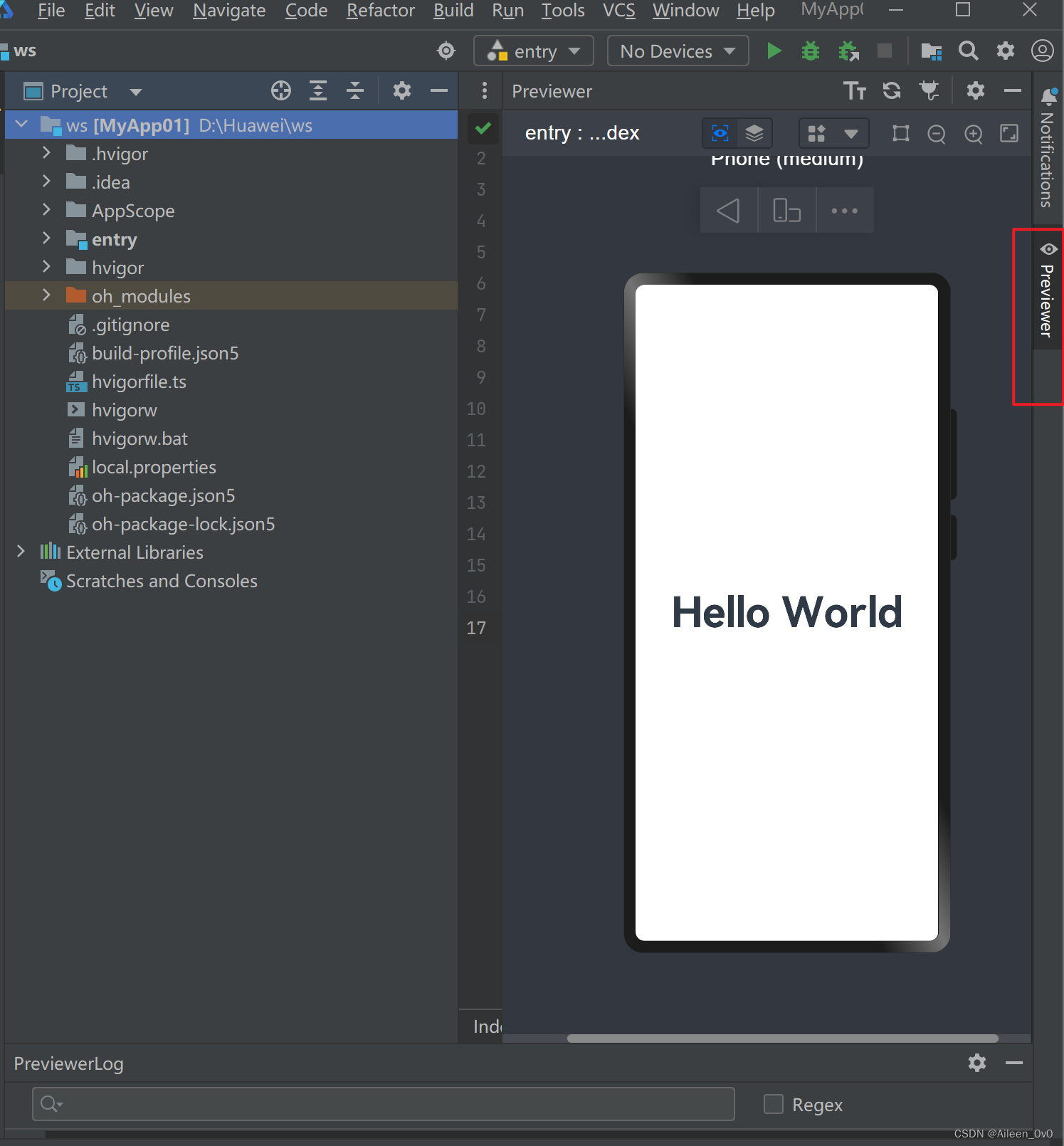Toggle the Previewer side tool window
The image size is (1064, 1146).
[x=1046, y=292]
